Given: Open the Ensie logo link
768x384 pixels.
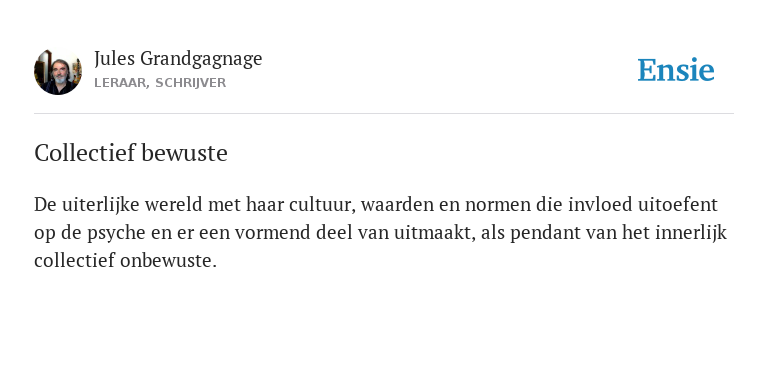Looking at the screenshot, I should pyautogui.click(x=675, y=70).
